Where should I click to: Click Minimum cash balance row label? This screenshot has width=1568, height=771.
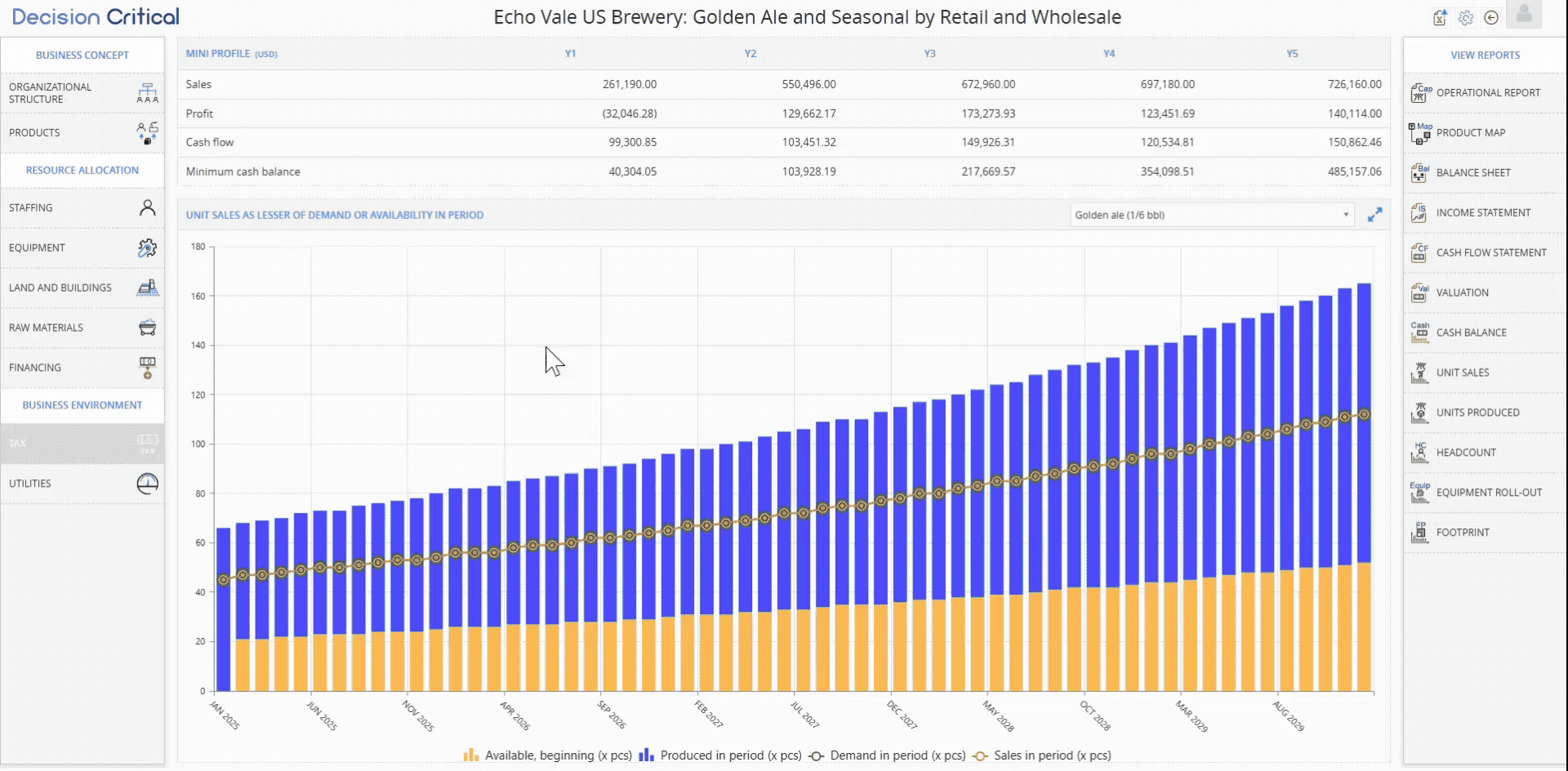coord(243,172)
